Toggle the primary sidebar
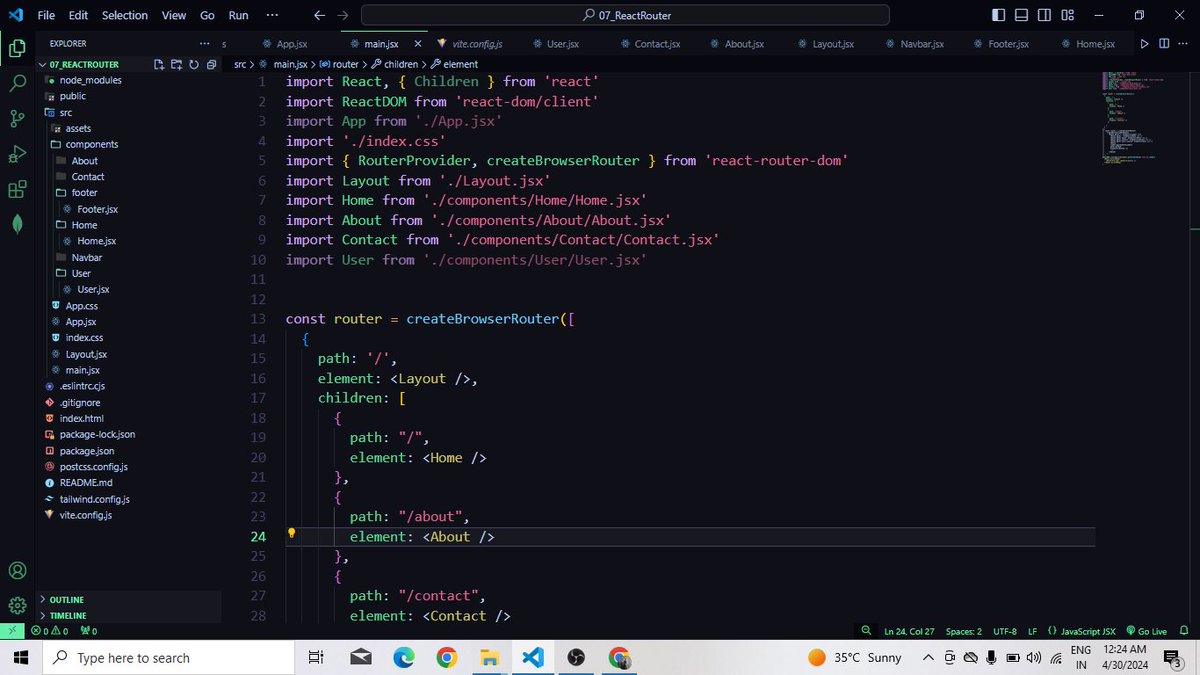 click(x=999, y=14)
